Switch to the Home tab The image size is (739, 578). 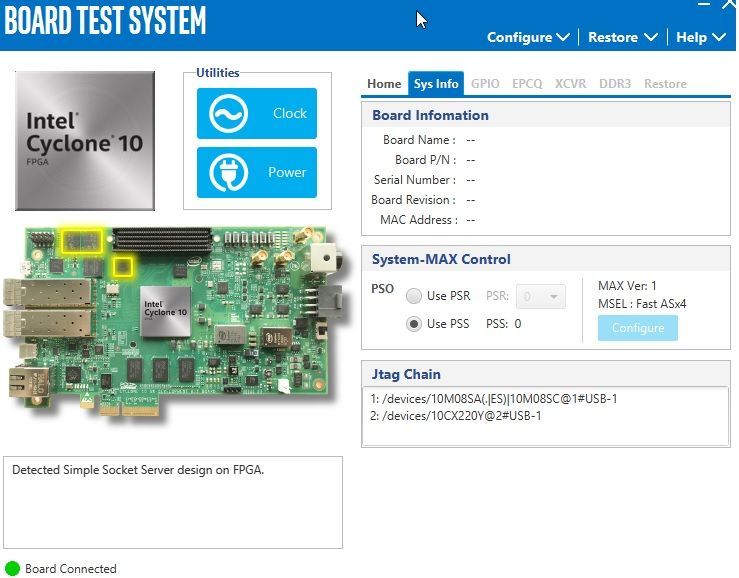[x=384, y=84]
